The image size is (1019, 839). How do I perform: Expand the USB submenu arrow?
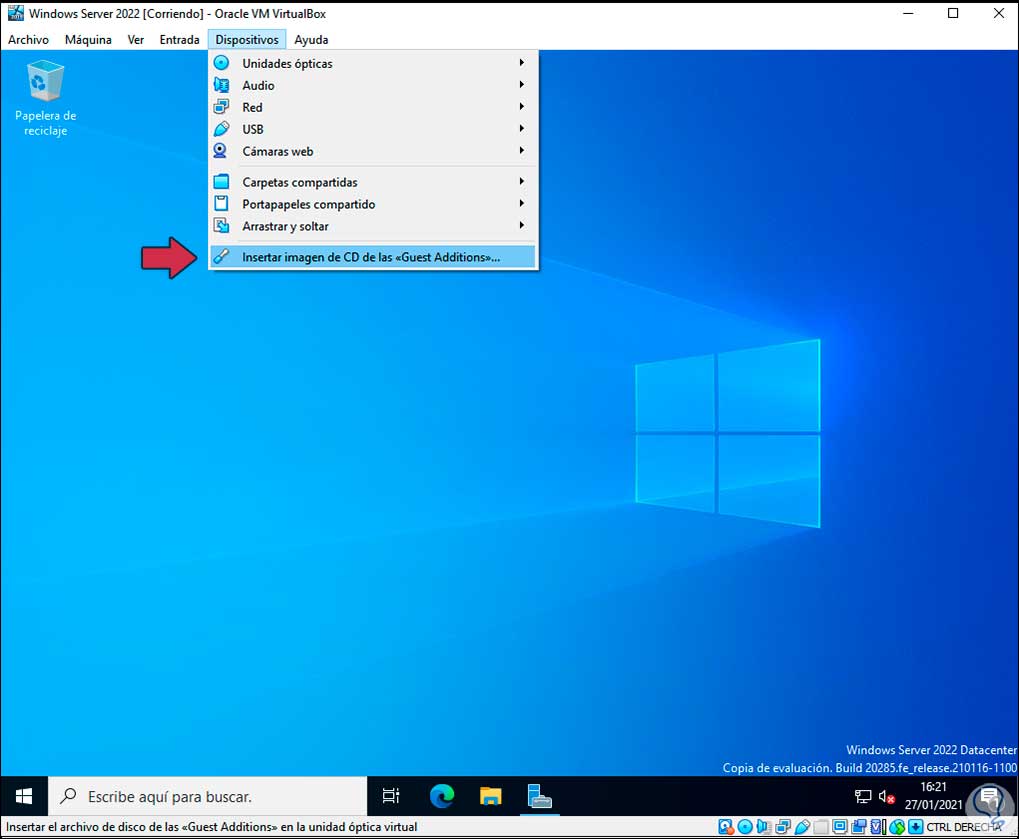(x=521, y=129)
